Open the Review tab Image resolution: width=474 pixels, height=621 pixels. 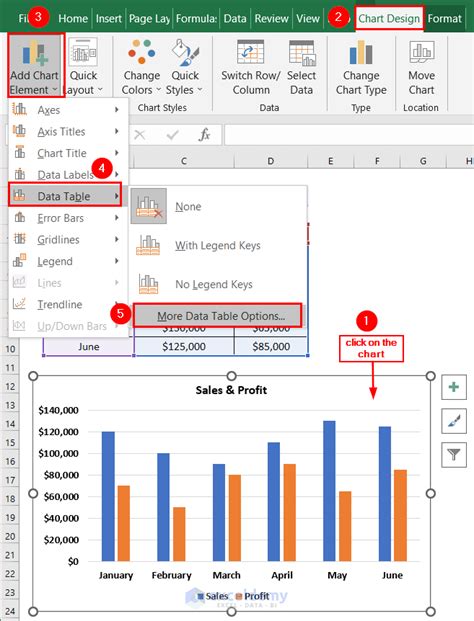pos(271,18)
